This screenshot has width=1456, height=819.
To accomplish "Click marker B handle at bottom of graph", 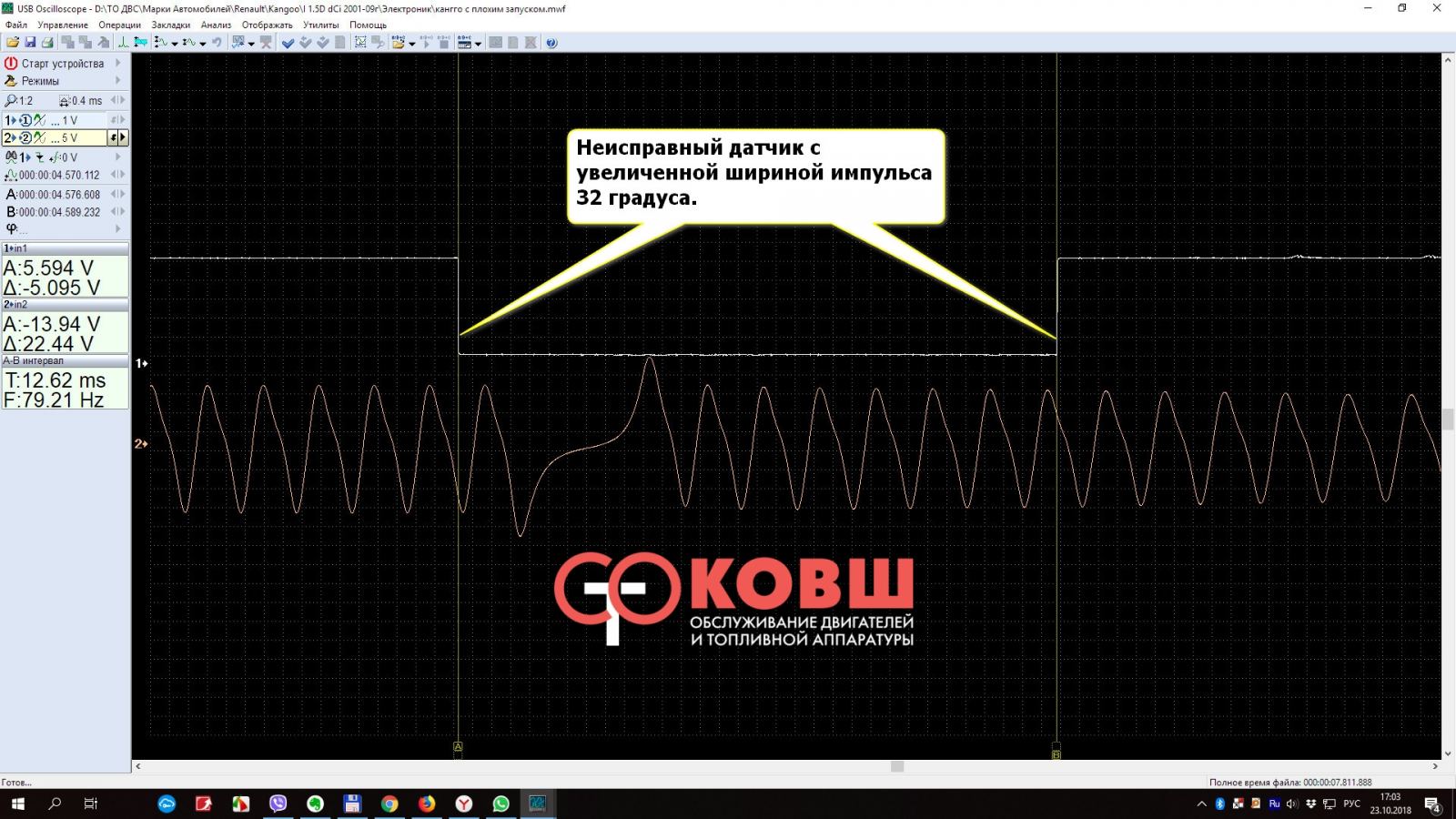I will (1056, 754).
